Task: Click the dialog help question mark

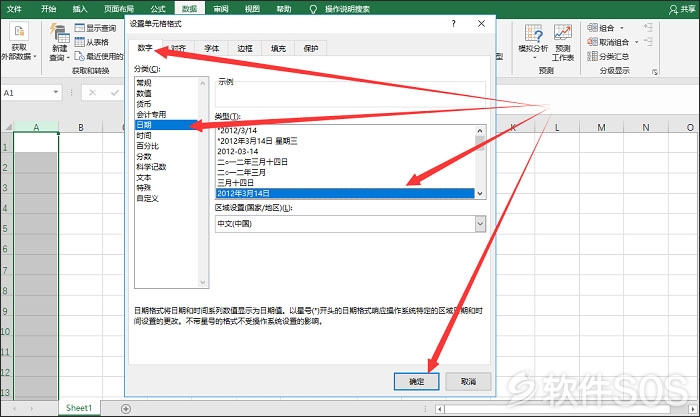Action: point(454,24)
